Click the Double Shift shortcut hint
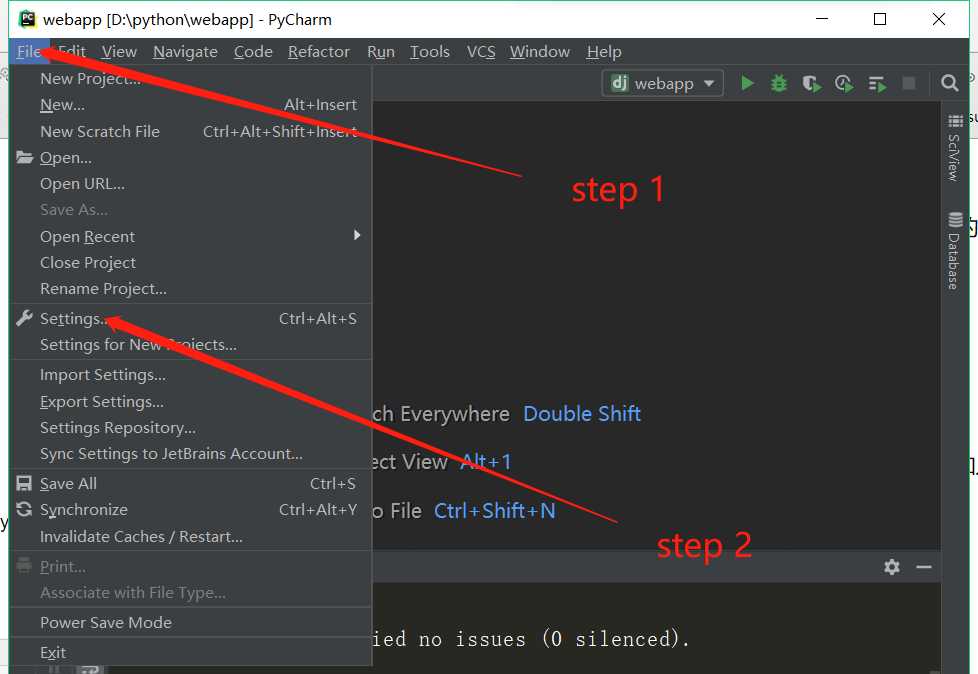978x674 pixels. tap(582, 413)
